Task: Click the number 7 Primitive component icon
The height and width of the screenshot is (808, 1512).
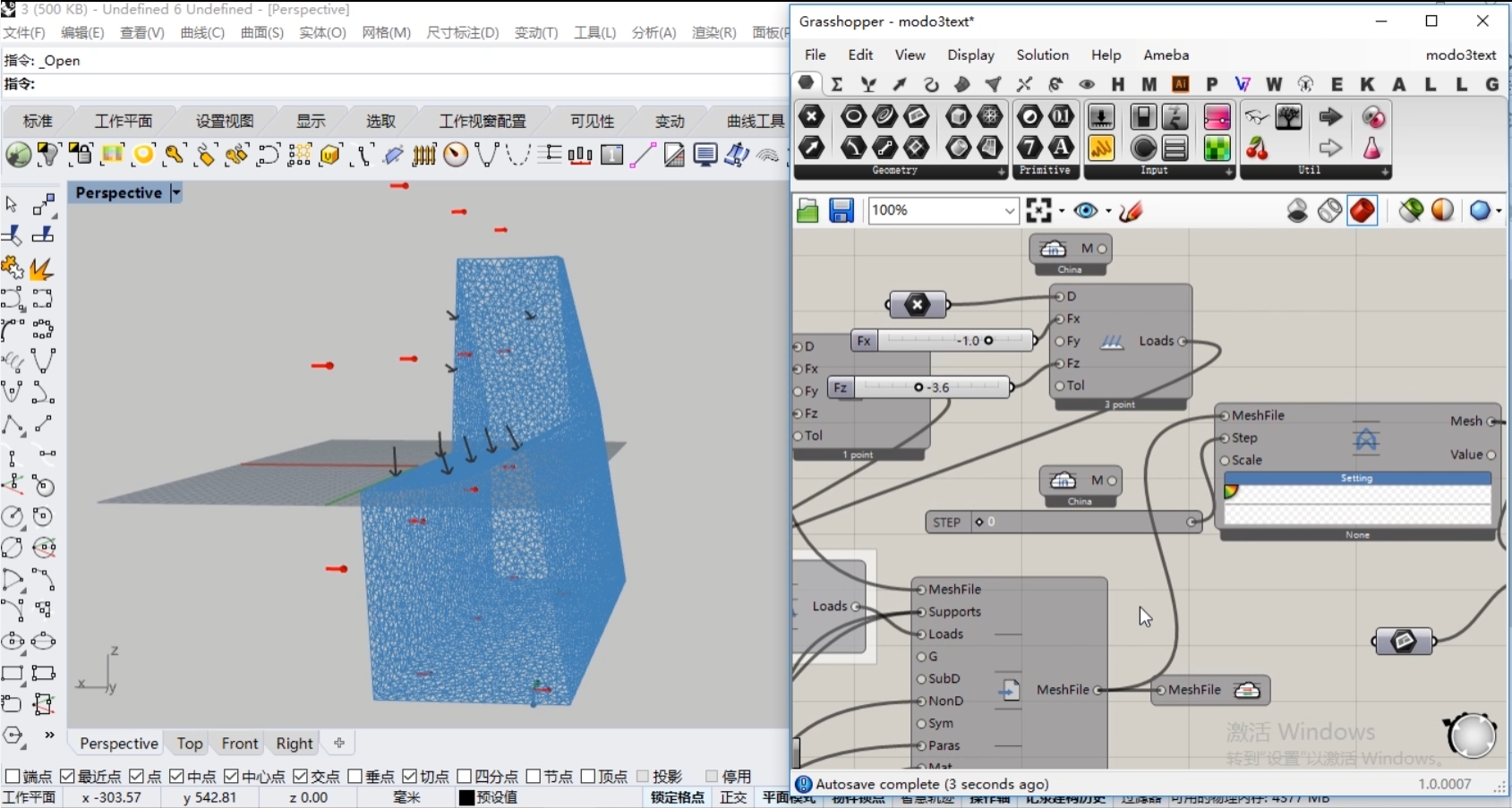Action: pos(1030,148)
